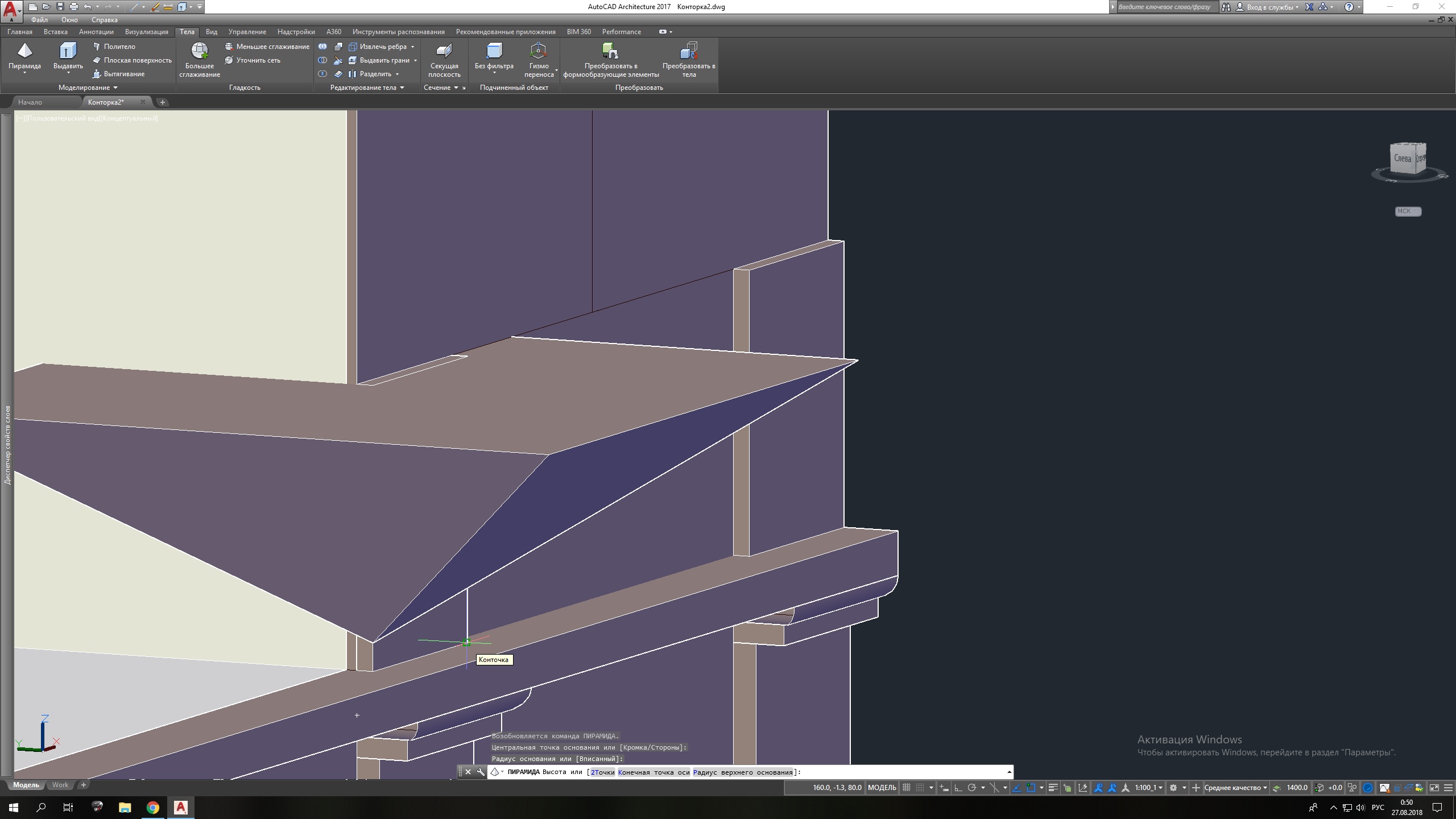Toggle ortho mode in status bar
1456x819 pixels.
coord(958,788)
